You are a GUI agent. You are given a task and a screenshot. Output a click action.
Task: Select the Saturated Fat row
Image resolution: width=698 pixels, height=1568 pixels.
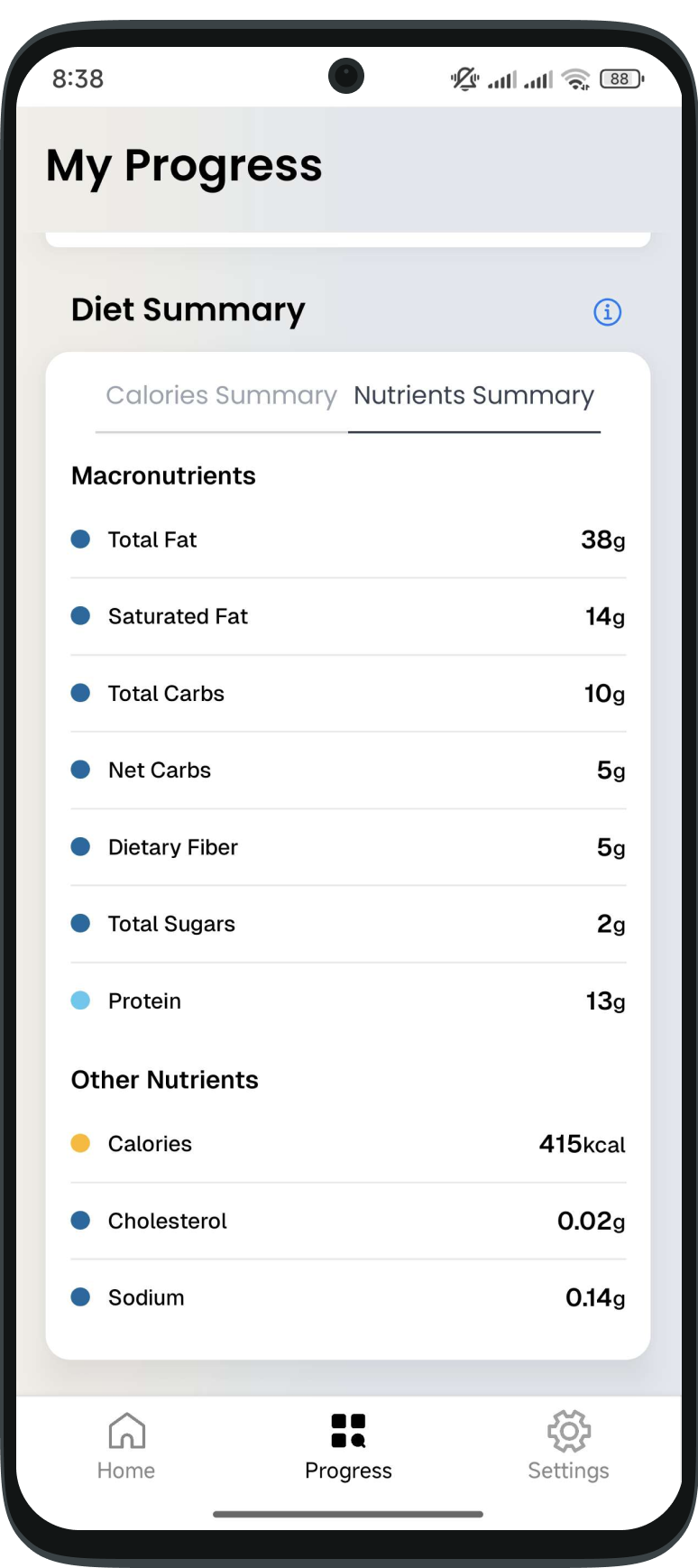pyautogui.click(x=348, y=616)
